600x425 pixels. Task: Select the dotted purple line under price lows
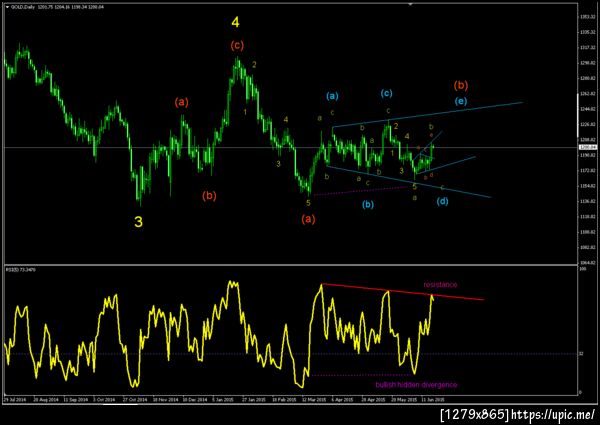coord(360,191)
